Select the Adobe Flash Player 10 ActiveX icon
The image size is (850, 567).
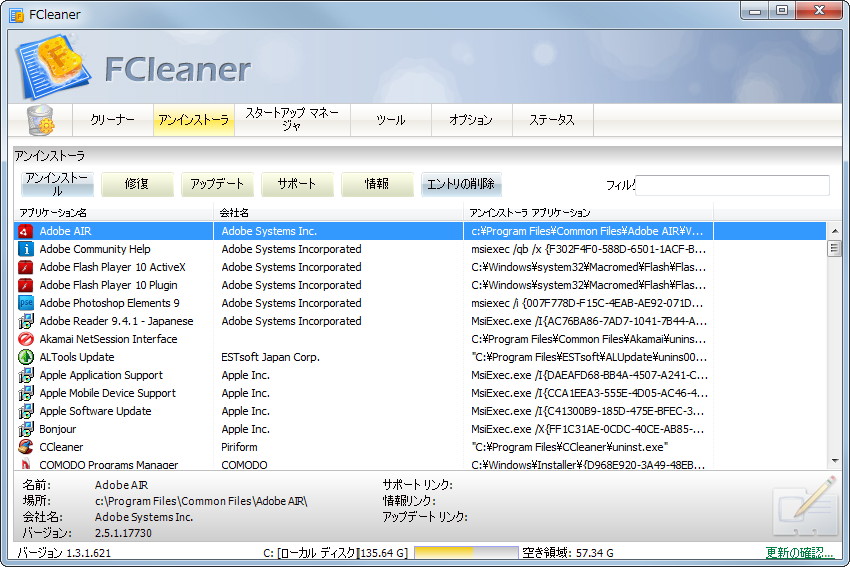pyautogui.click(x=25, y=267)
